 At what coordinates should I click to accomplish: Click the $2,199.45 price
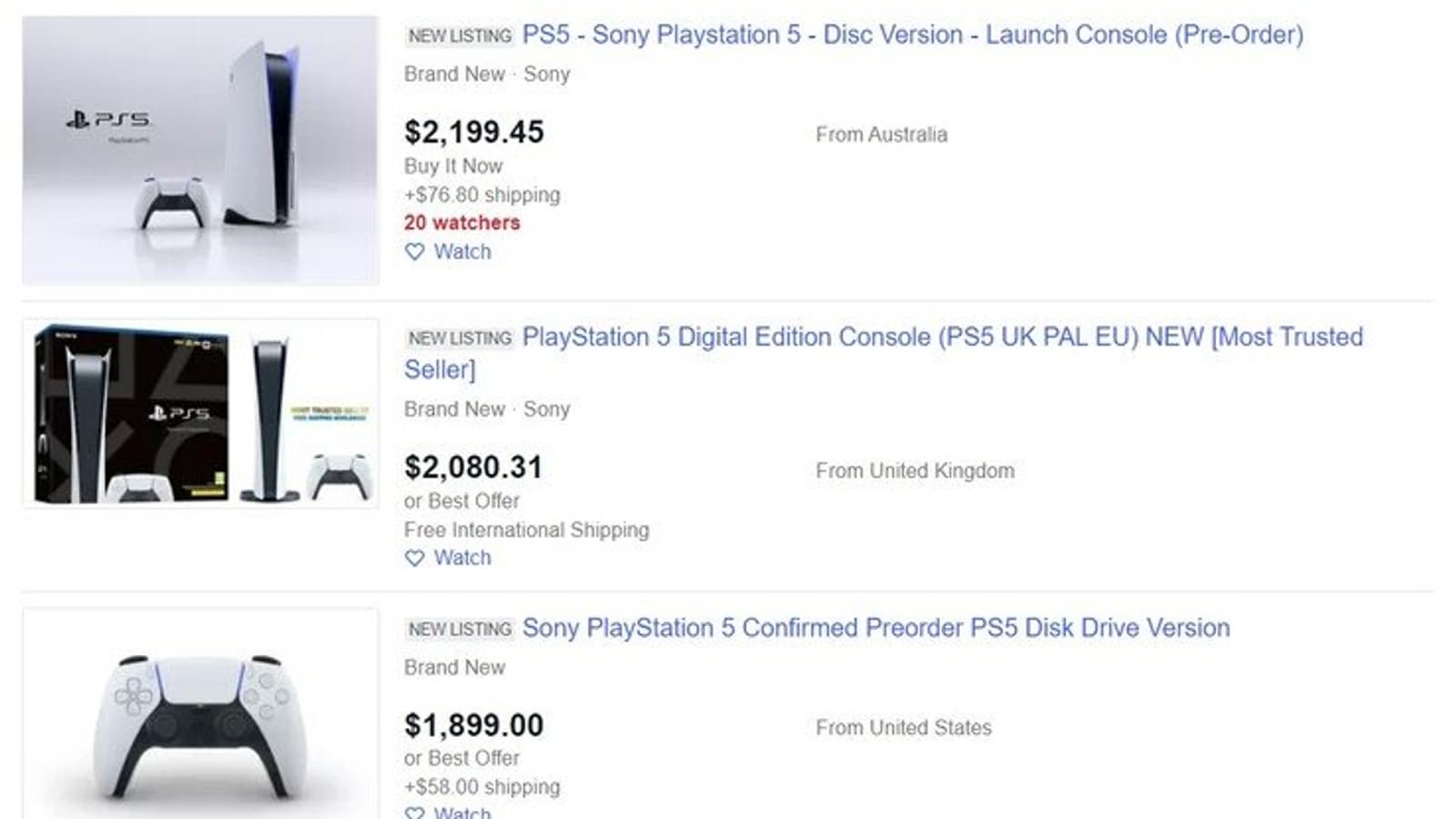tap(474, 132)
